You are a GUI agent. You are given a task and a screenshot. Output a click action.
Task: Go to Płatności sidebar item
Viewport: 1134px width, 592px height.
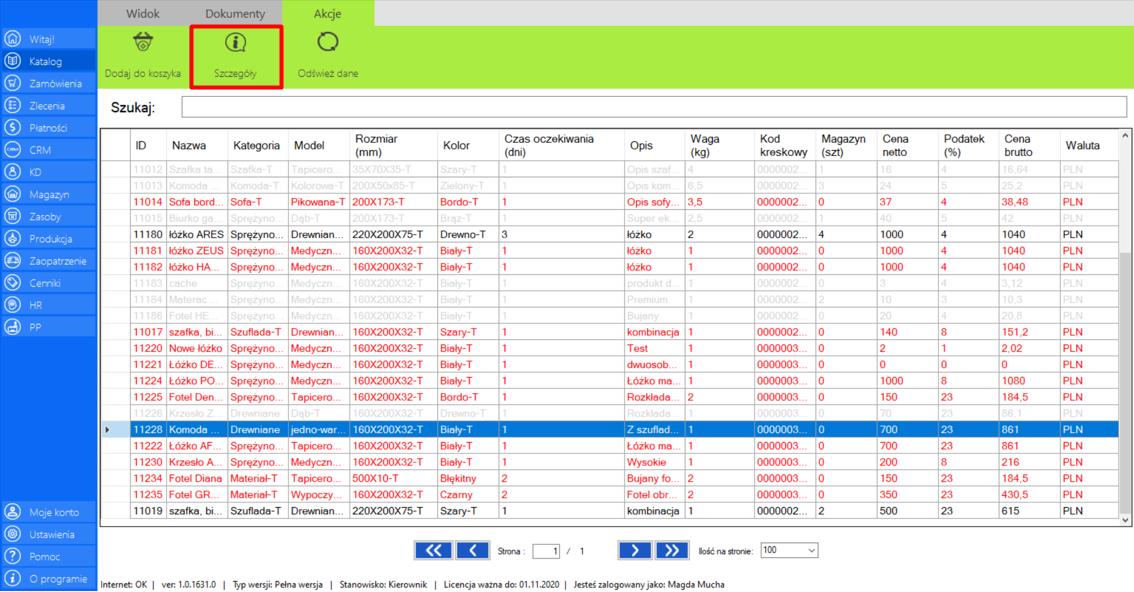pos(48,128)
